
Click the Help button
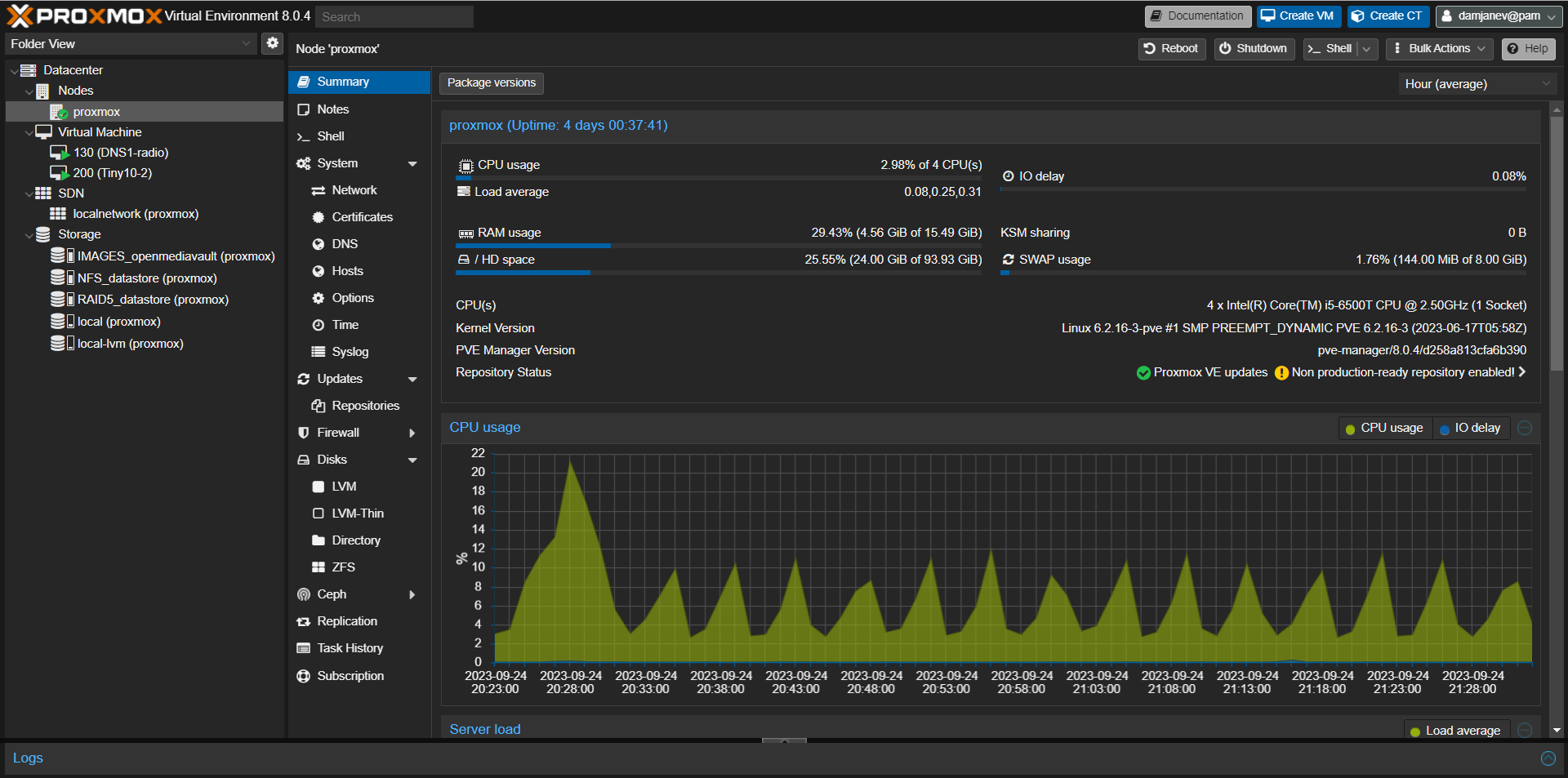tap(1529, 49)
